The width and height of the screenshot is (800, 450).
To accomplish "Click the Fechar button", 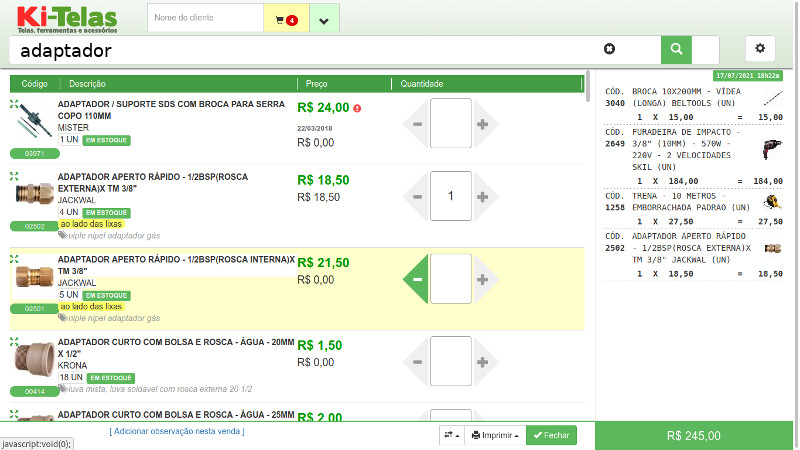I will tap(551, 435).
